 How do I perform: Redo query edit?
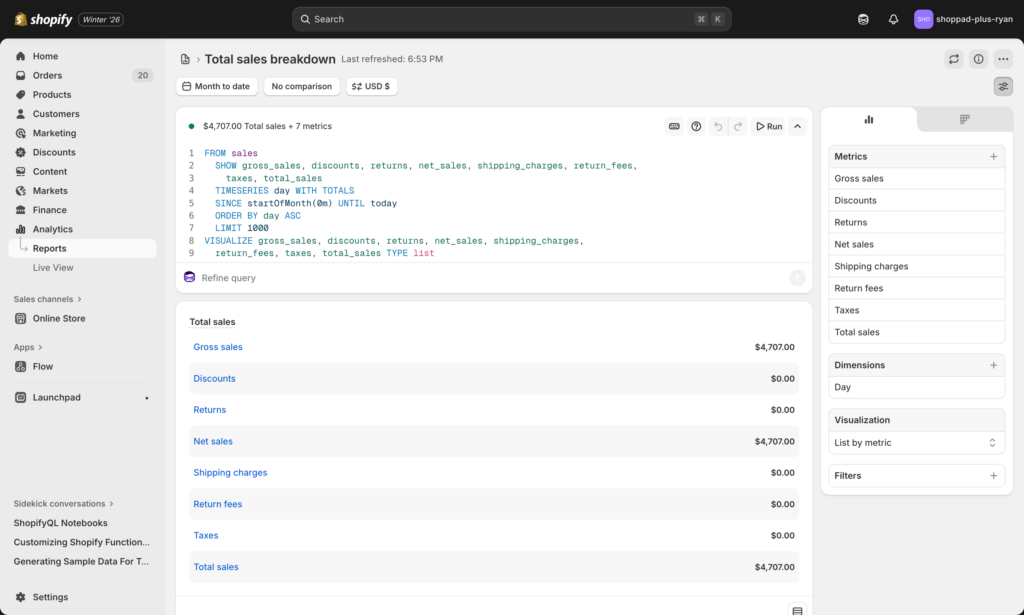tap(738, 127)
